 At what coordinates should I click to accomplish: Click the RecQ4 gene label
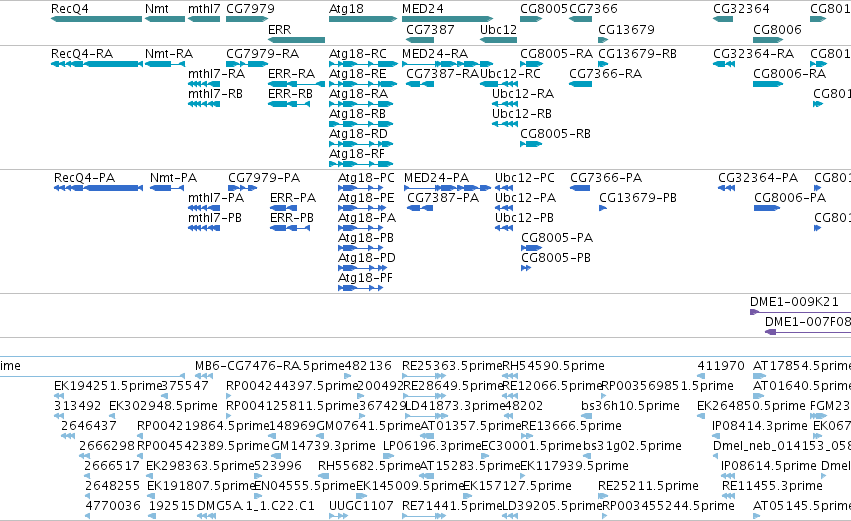pos(69,9)
